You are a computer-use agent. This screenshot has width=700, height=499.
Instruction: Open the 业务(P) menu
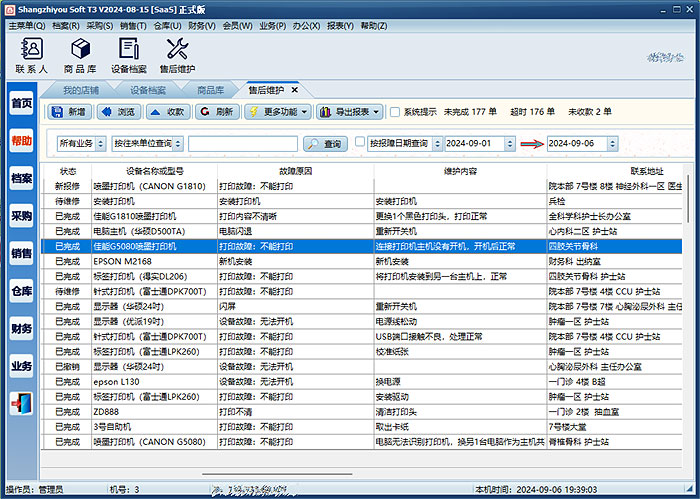272,26
